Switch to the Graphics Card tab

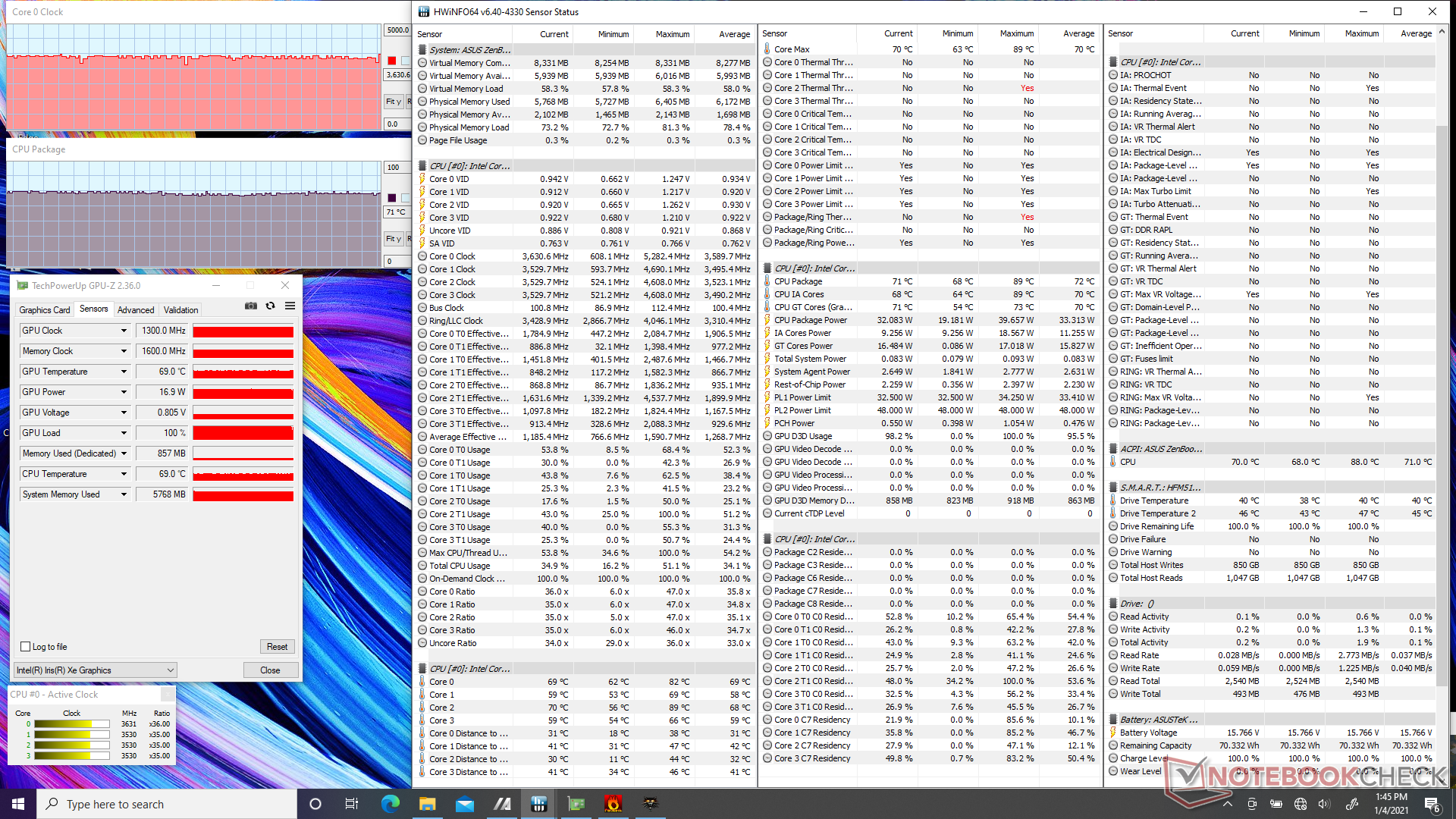point(44,309)
